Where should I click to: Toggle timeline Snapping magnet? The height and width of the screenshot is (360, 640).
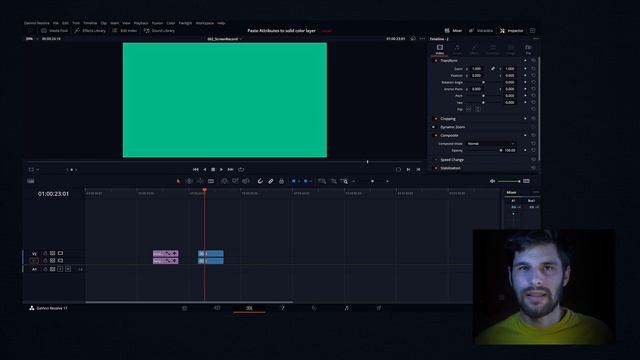tap(260, 181)
